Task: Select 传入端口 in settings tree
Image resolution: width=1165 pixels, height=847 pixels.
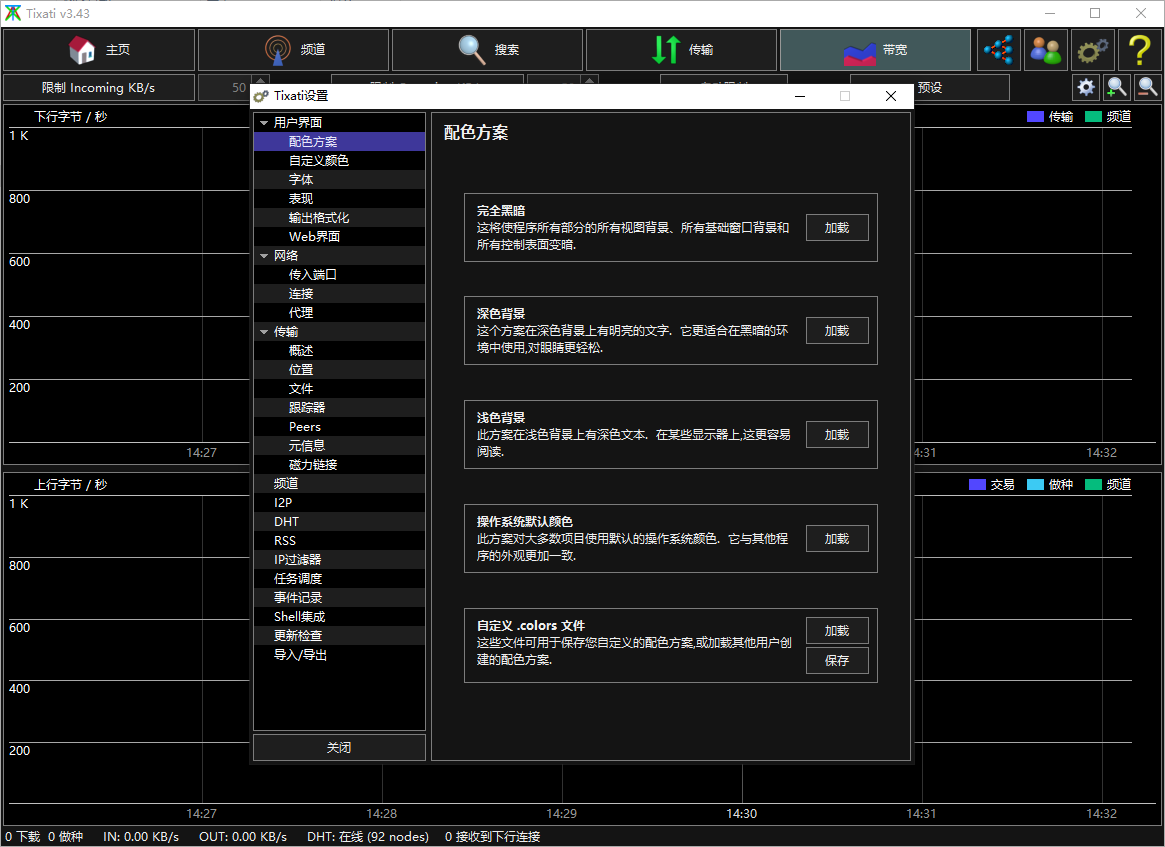Action: pos(340,275)
